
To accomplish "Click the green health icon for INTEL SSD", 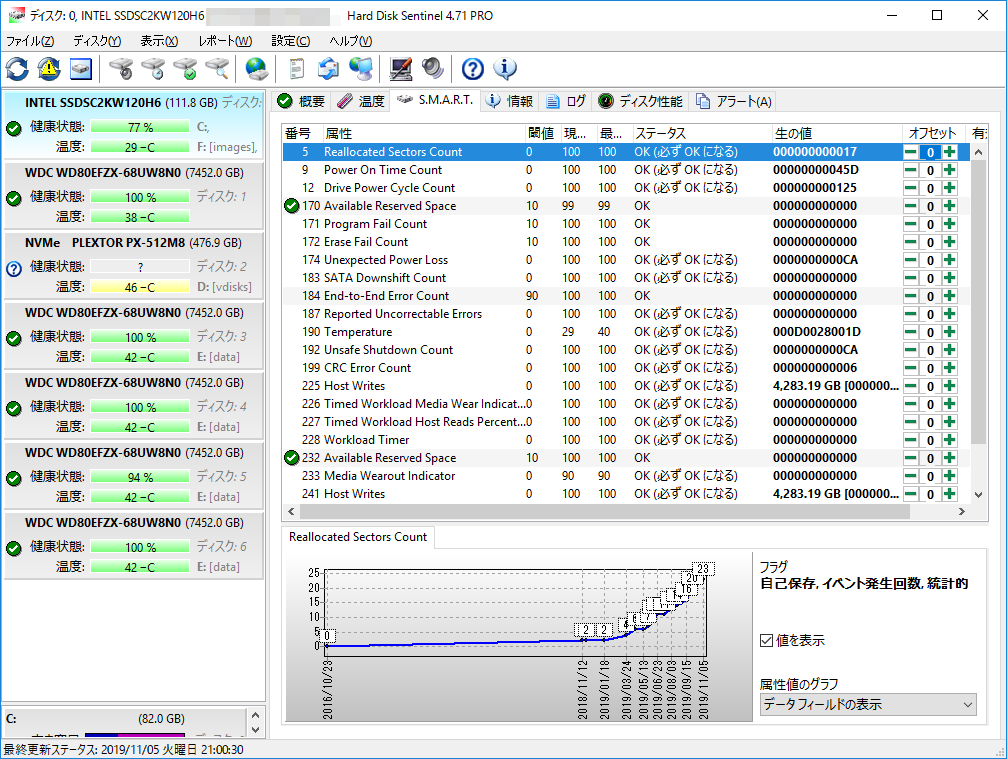I will point(14,128).
